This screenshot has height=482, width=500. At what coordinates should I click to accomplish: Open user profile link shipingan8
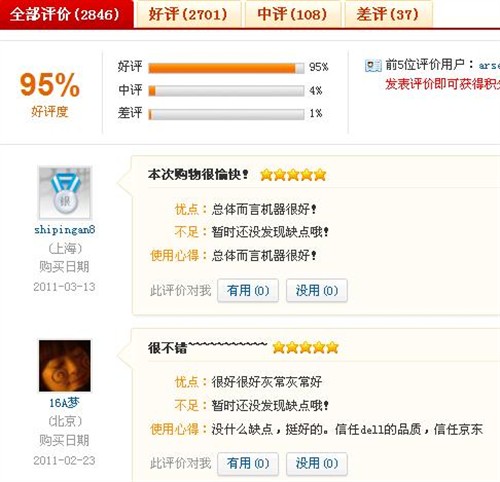coord(65,230)
